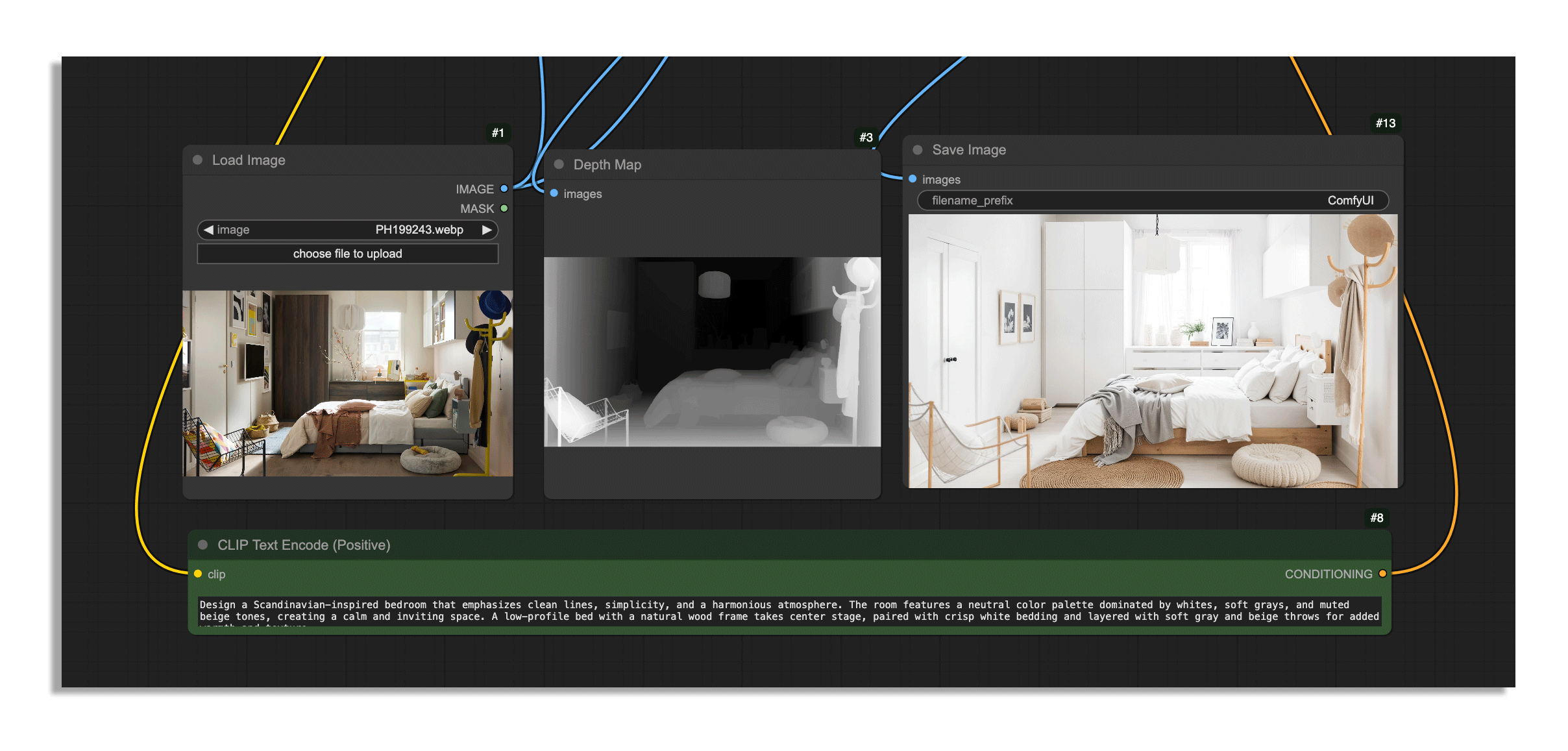Screen dimensions: 1568x751
Task: Collapse the Save Image node via title dot
Action: (918, 150)
